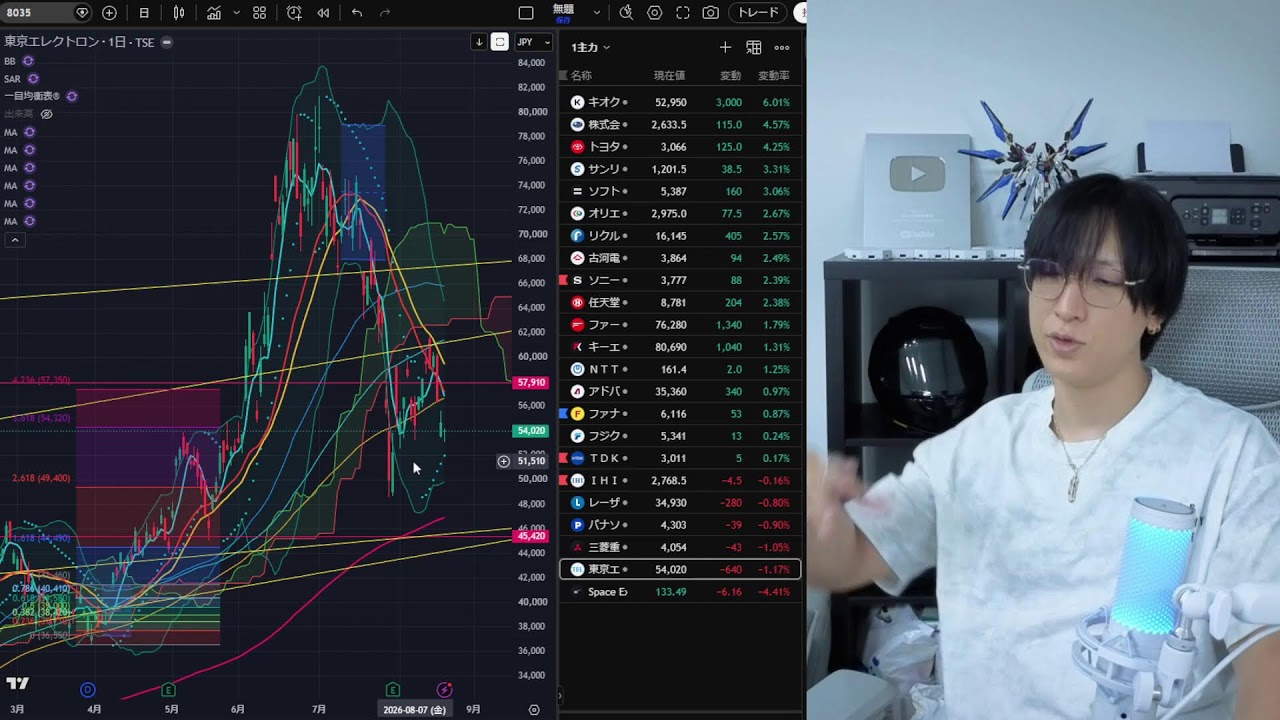The image size is (1280, 720).
Task: Select キーエ in the watchlist
Action: coord(680,347)
